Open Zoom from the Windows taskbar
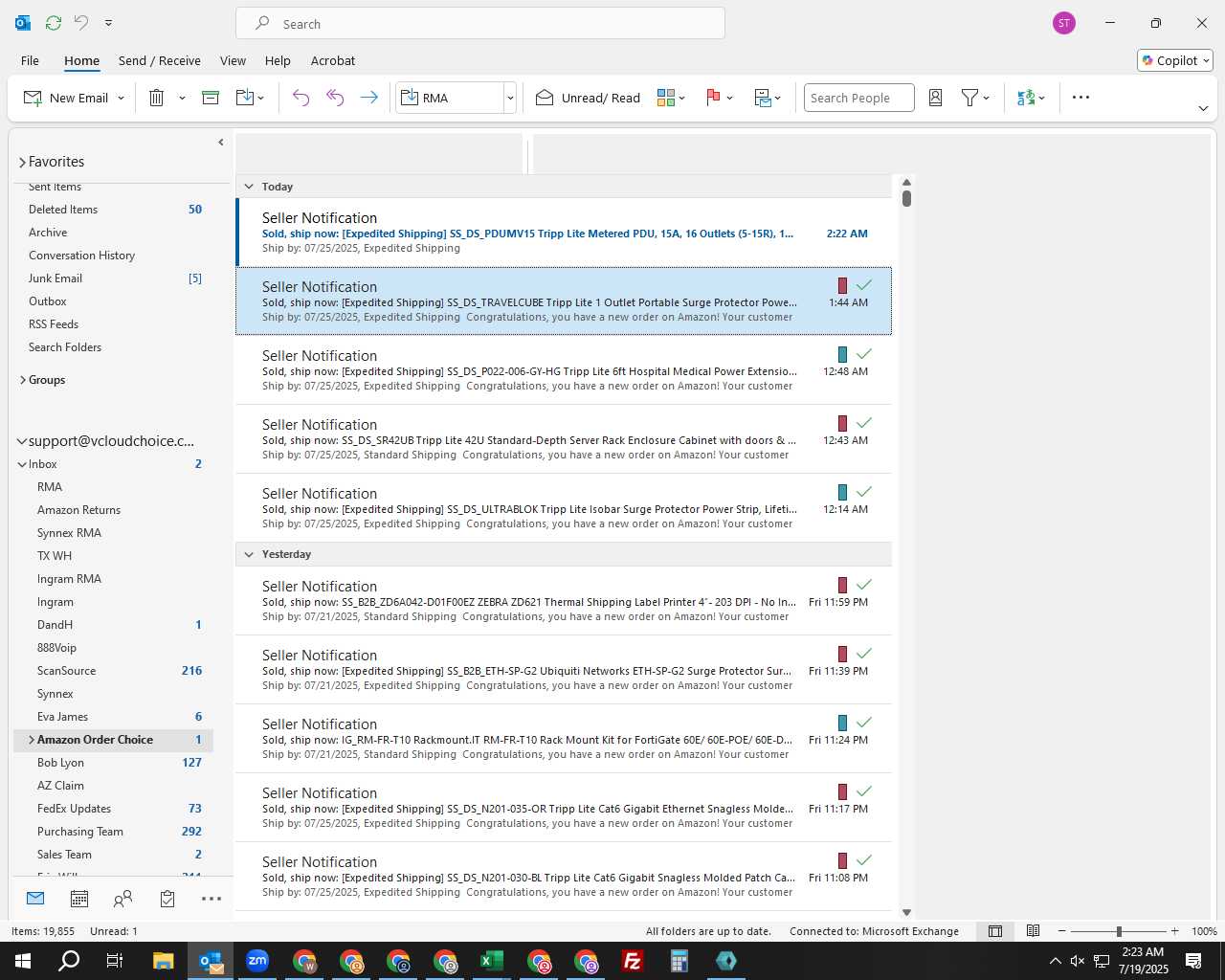1225x980 pixels. [x=257, y=961]
